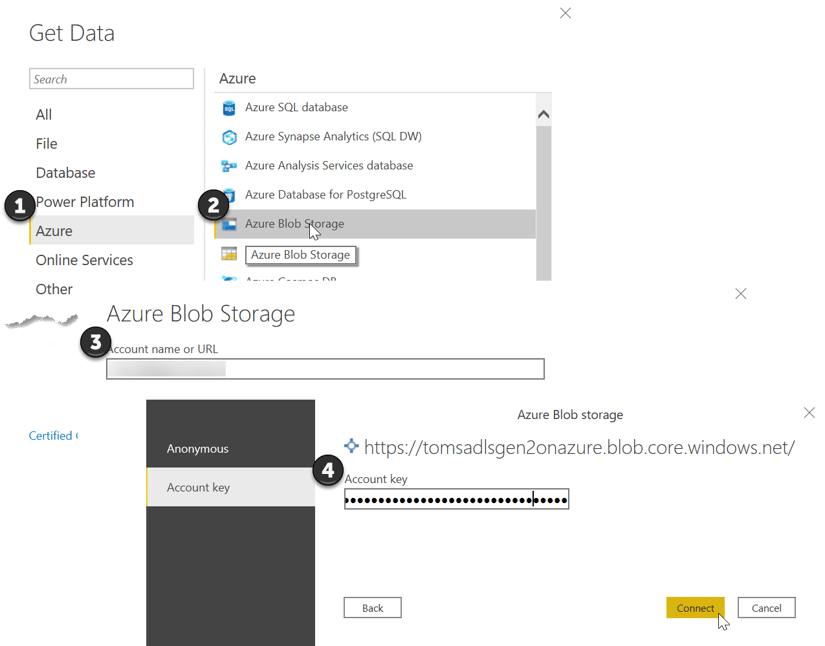Open the Certified connectors link
Image resolution: width=825 pixels, height=646 pixels.
(53, 436)
